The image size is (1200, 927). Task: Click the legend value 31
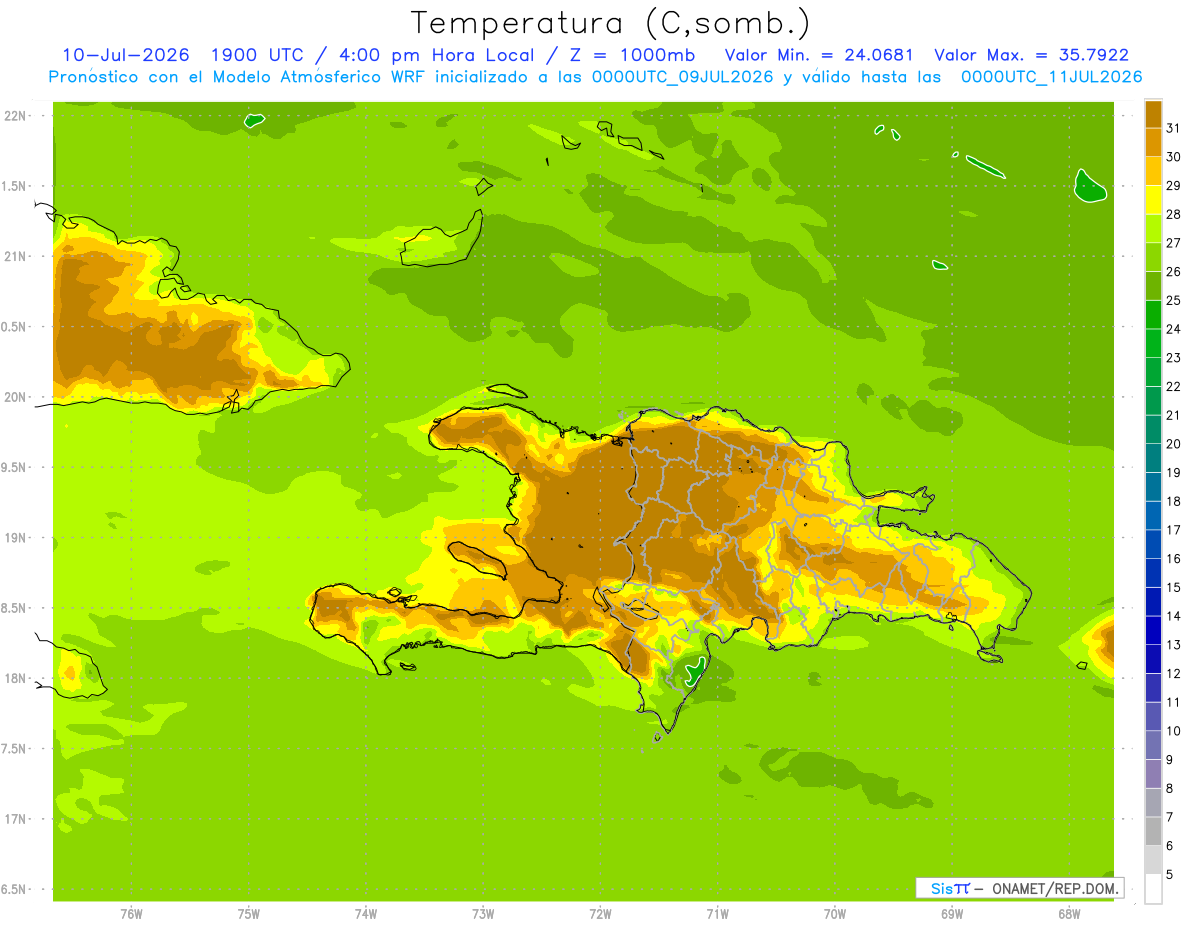(1173, 128)
